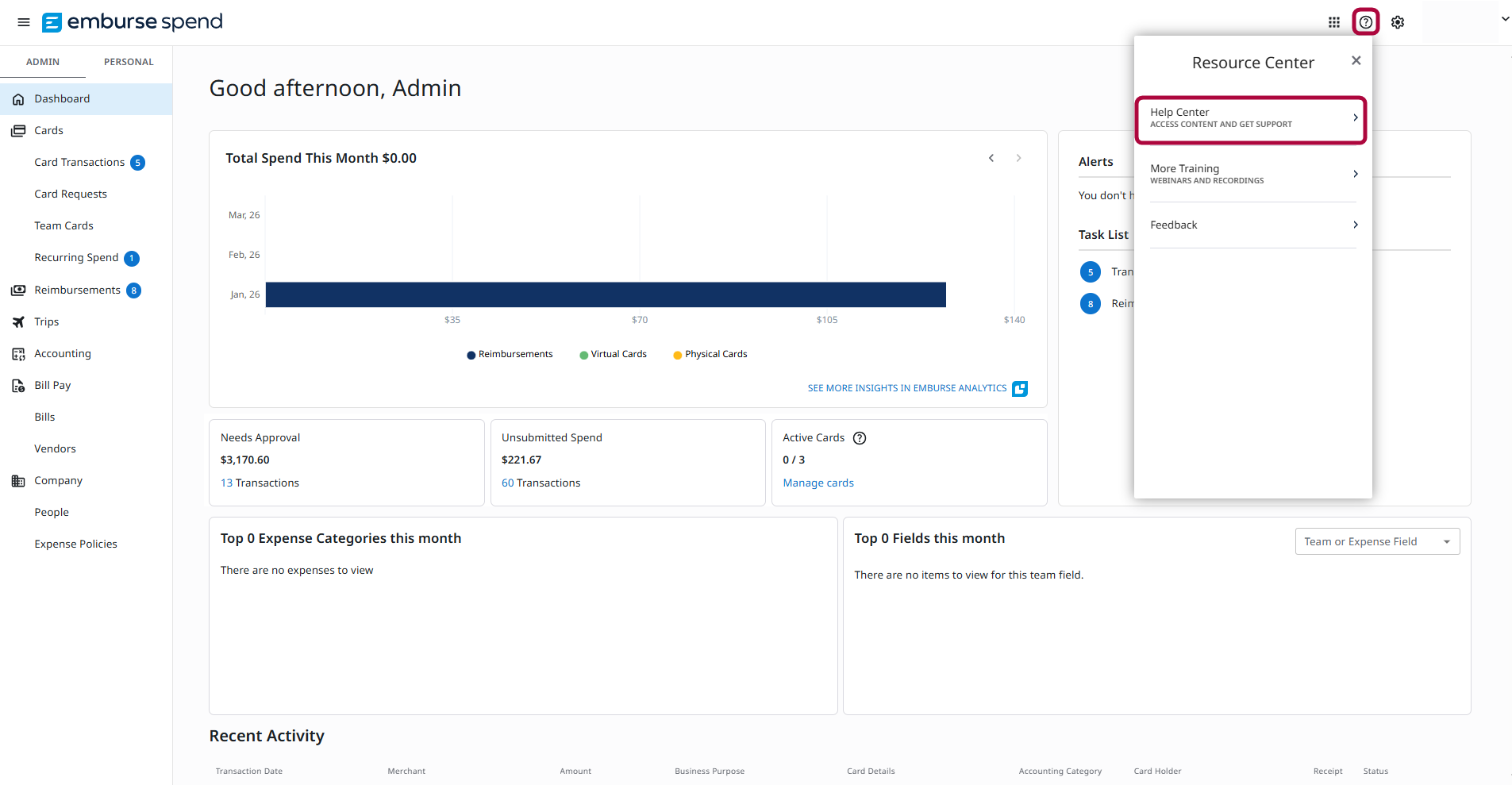Viewport: 1512px width, 785px height.
Task: Open the Accounting section icon
Action: (x=17, y=353)
